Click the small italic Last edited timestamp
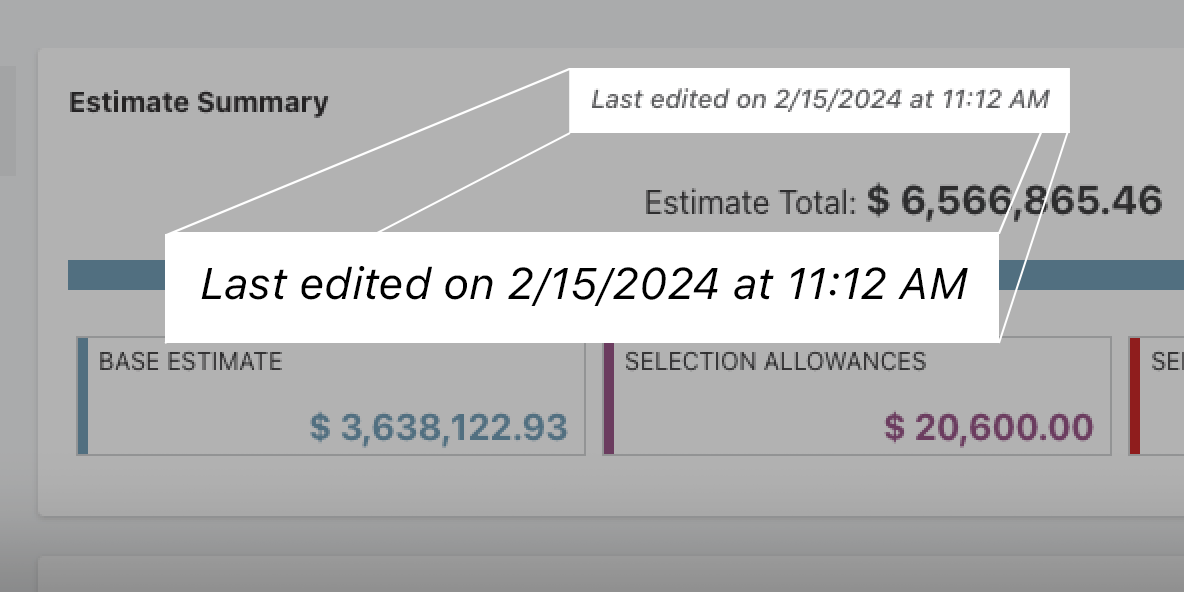Viewport: 1184px width, 592px height. (819, 99)
